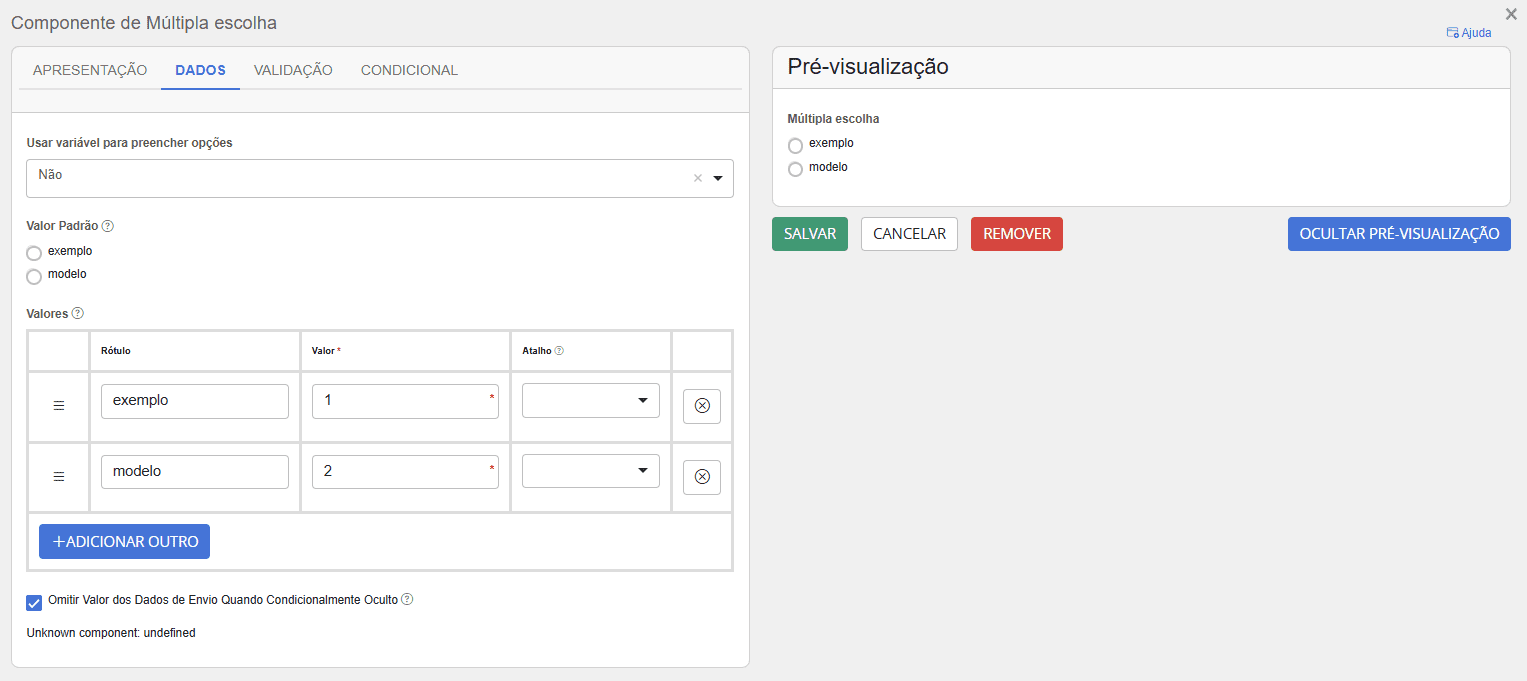Click the help icon next to Valor Padrão
This screenshot has height=681, width=1527.
(x=108, y=226)
